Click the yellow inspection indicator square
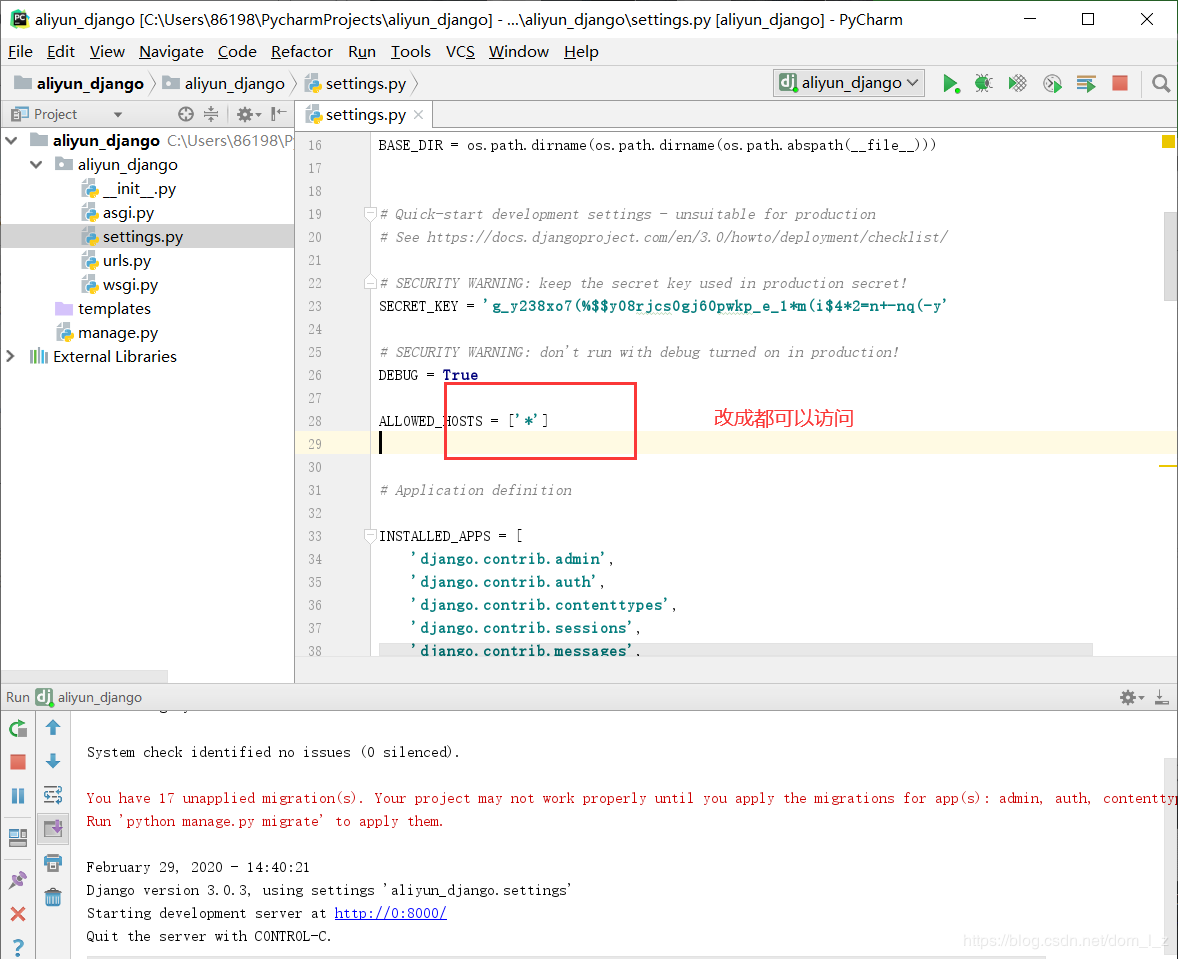Screen dimensions: 1178x959 [x=1167, y=141]
